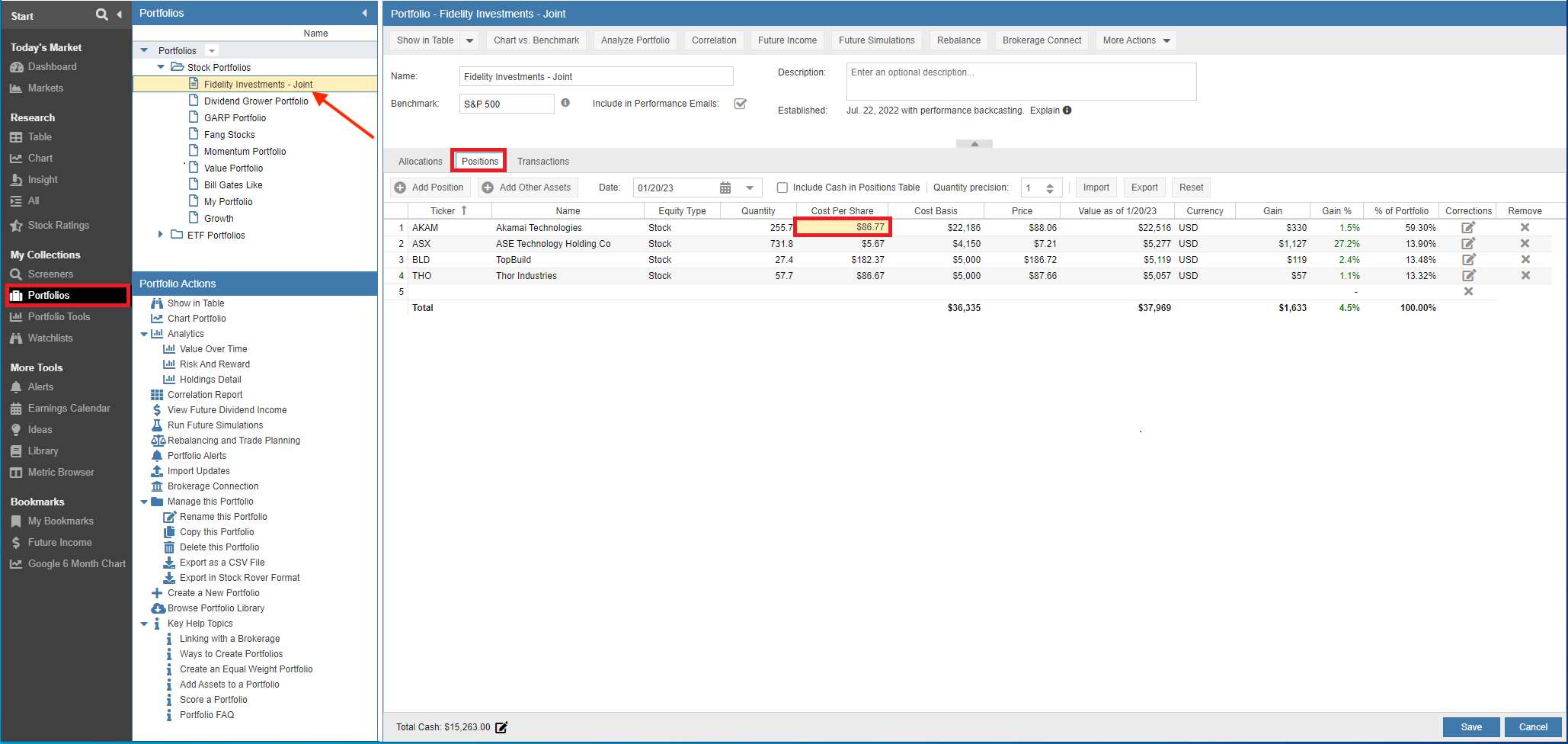Sort by the Ticker column header
1568x744 pixels.
(450, 211)
